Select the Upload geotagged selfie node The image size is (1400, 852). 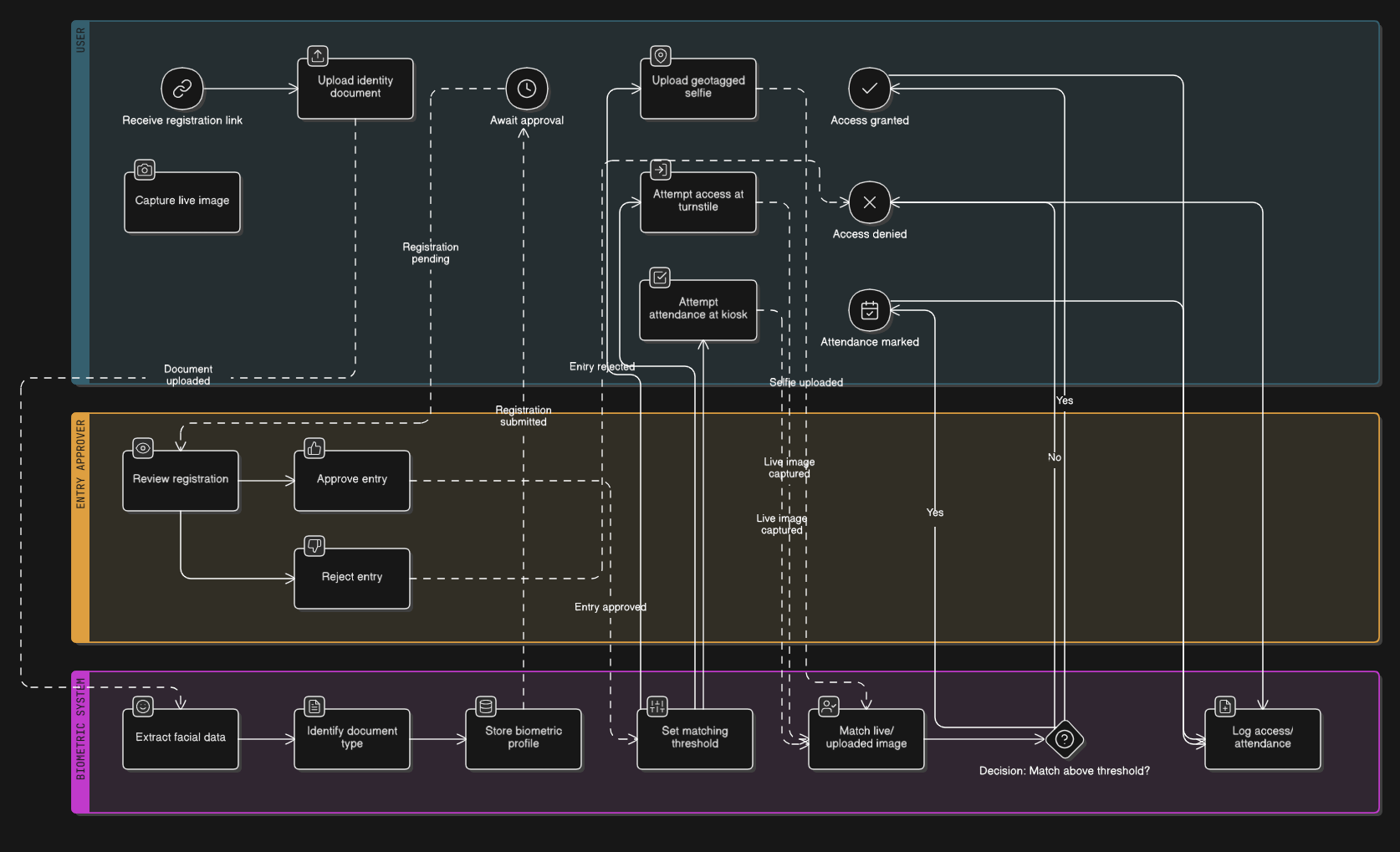(698, 88)
